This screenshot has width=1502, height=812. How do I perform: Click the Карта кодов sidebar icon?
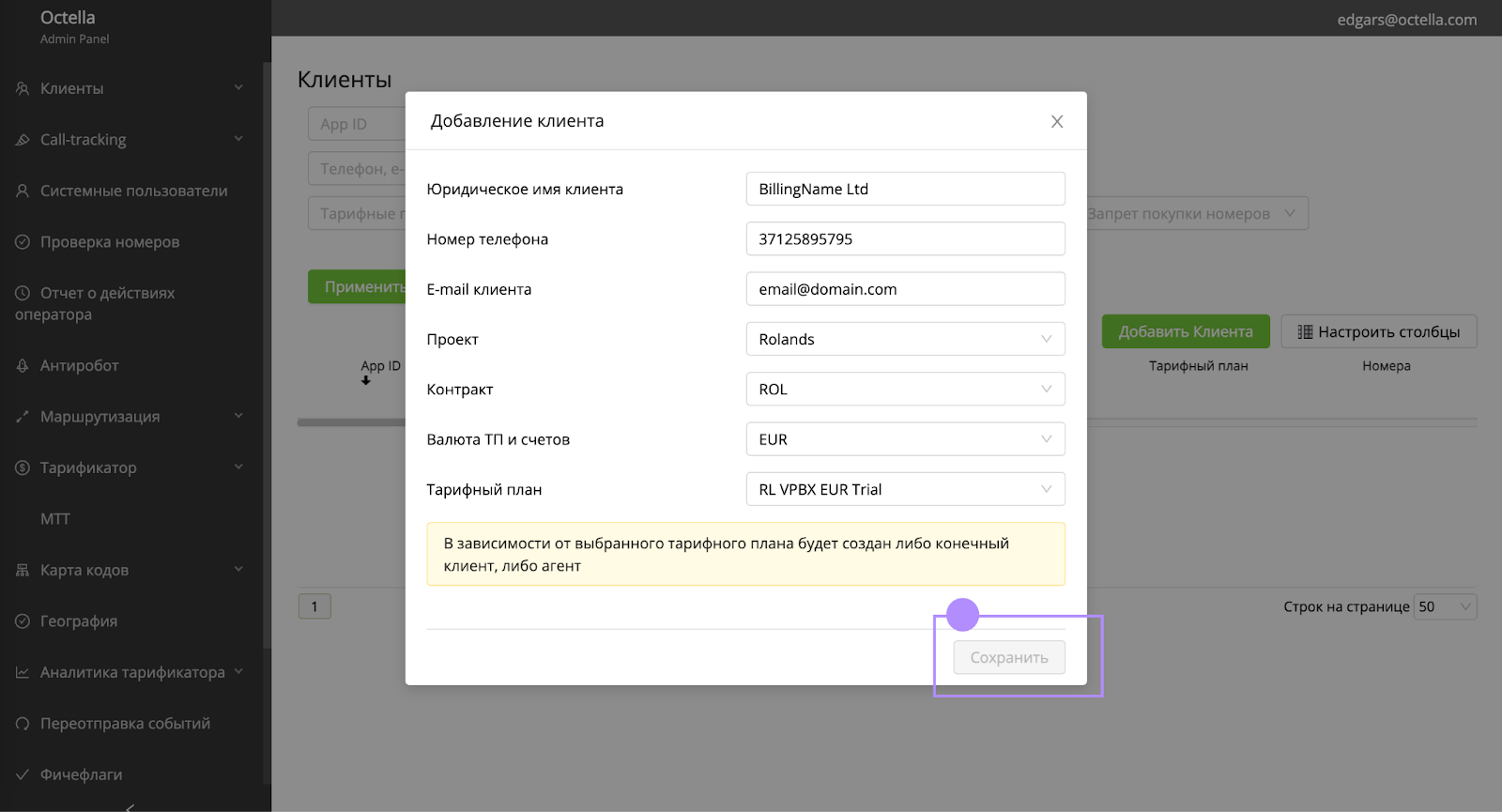click(23, 571)
